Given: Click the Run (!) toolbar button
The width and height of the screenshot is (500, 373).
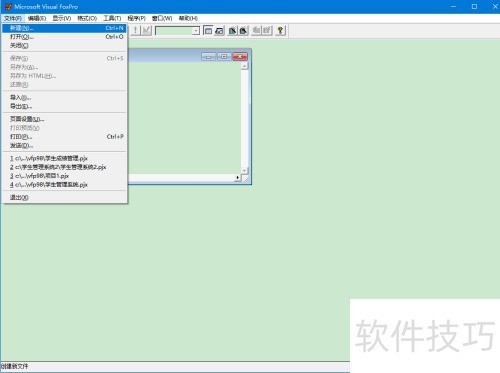Looking at the screenshot, I should click(x=135, y=31).
